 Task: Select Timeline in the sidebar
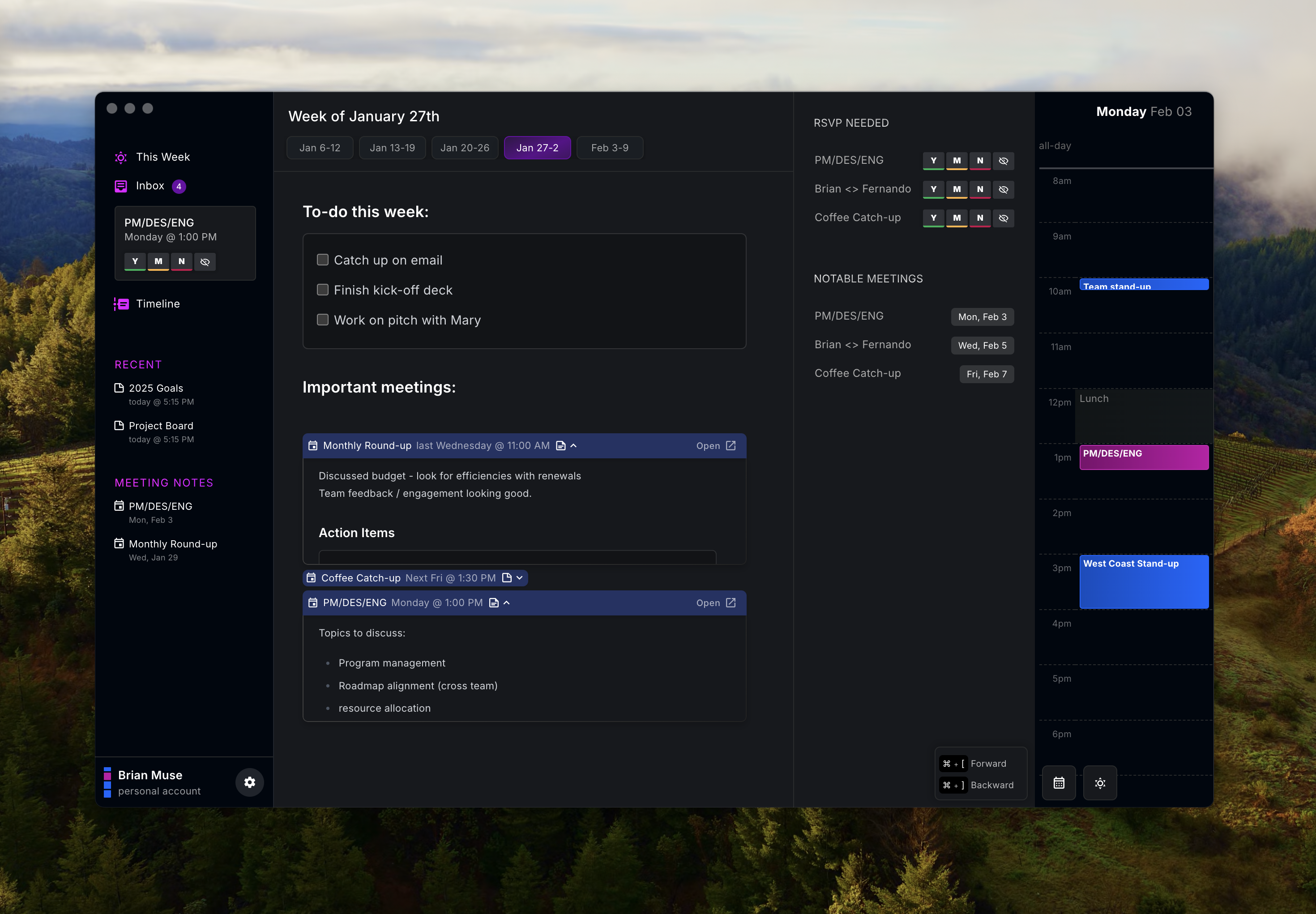pyautogui.click(x=158, y=303)
